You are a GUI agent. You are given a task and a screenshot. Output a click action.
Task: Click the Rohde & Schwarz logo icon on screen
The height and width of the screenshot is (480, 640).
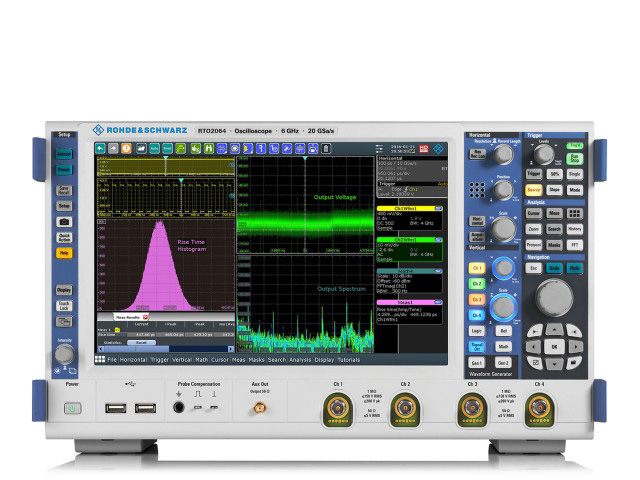pyautogui.click(x=439, y=148)
